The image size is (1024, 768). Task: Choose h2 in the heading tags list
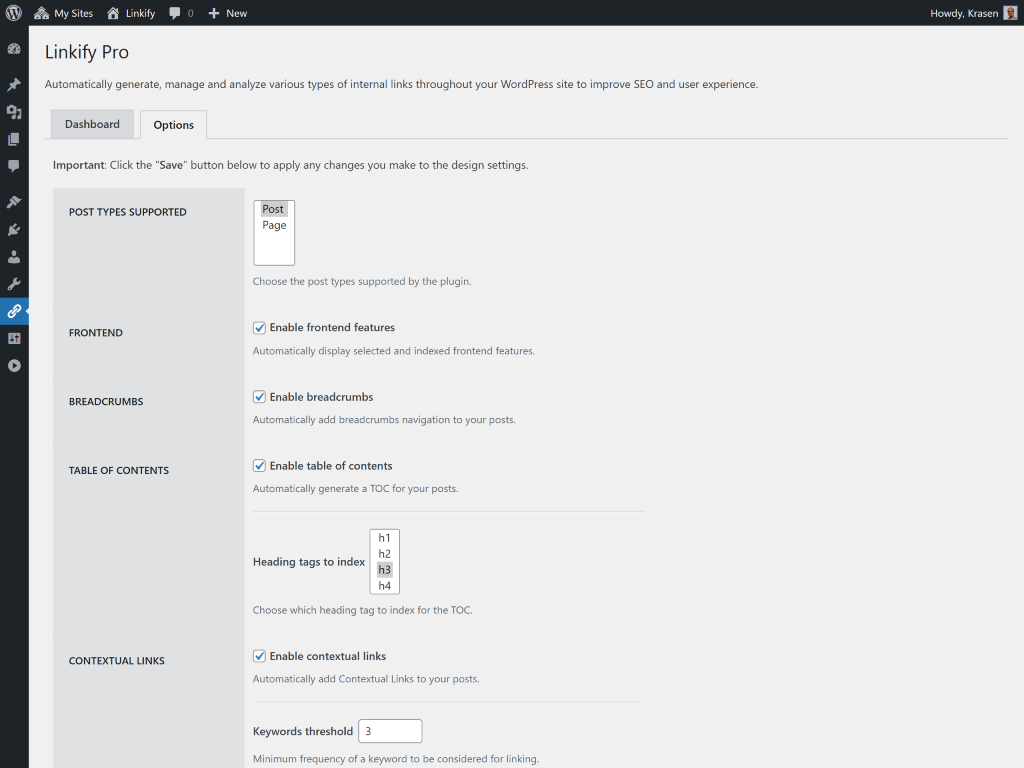pos(384,554)
